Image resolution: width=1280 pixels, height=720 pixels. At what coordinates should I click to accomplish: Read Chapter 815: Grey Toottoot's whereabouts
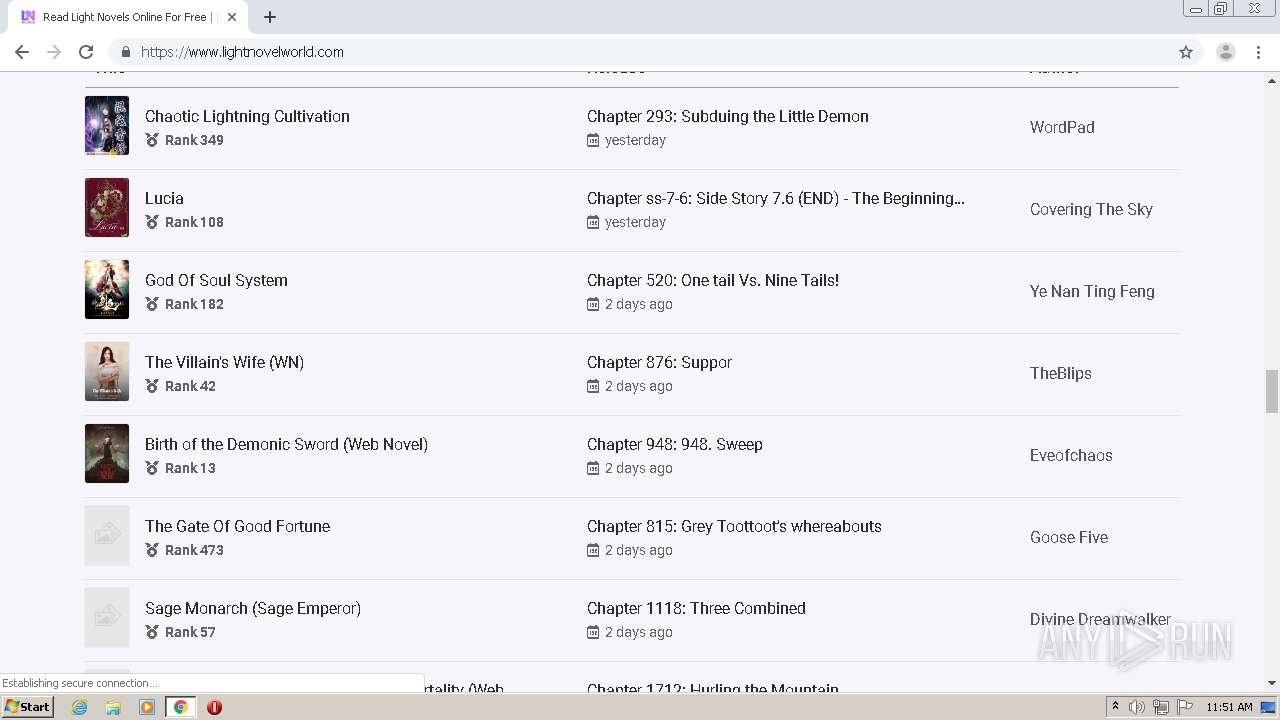click(734, 526)
